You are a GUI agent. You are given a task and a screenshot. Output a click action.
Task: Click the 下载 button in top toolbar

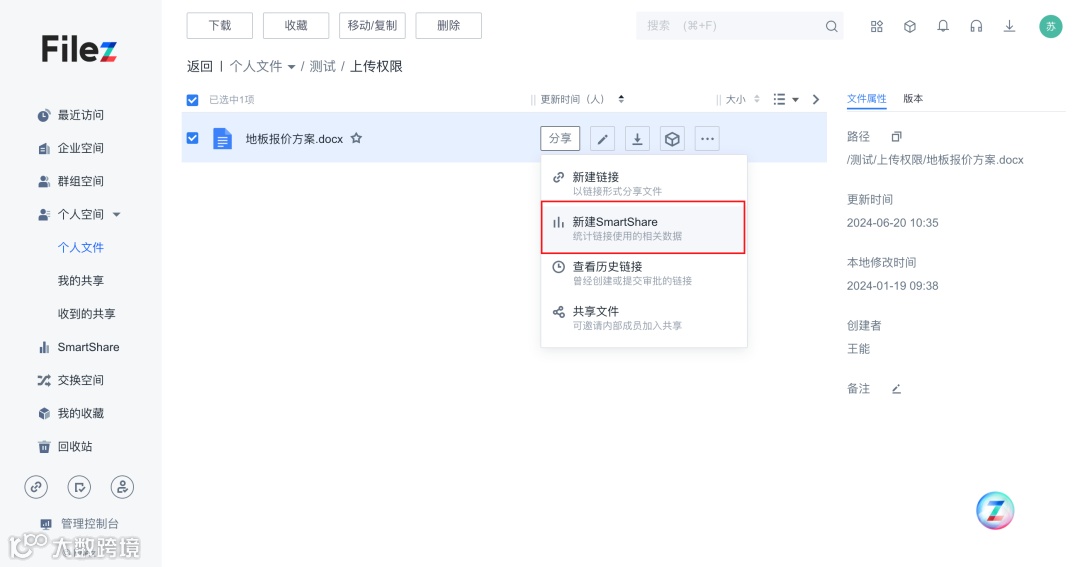tap(220, 25)
